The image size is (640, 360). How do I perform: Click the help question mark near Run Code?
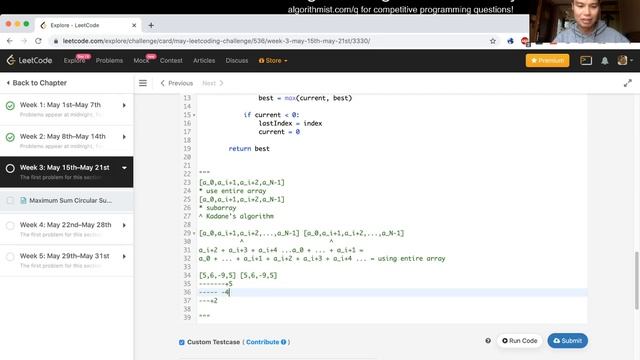[488, 341]
